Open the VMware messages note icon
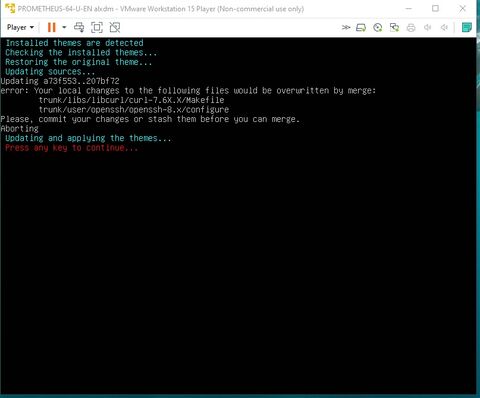The width and height of the screenshot is (480, 398). click(x=467, y=27)
